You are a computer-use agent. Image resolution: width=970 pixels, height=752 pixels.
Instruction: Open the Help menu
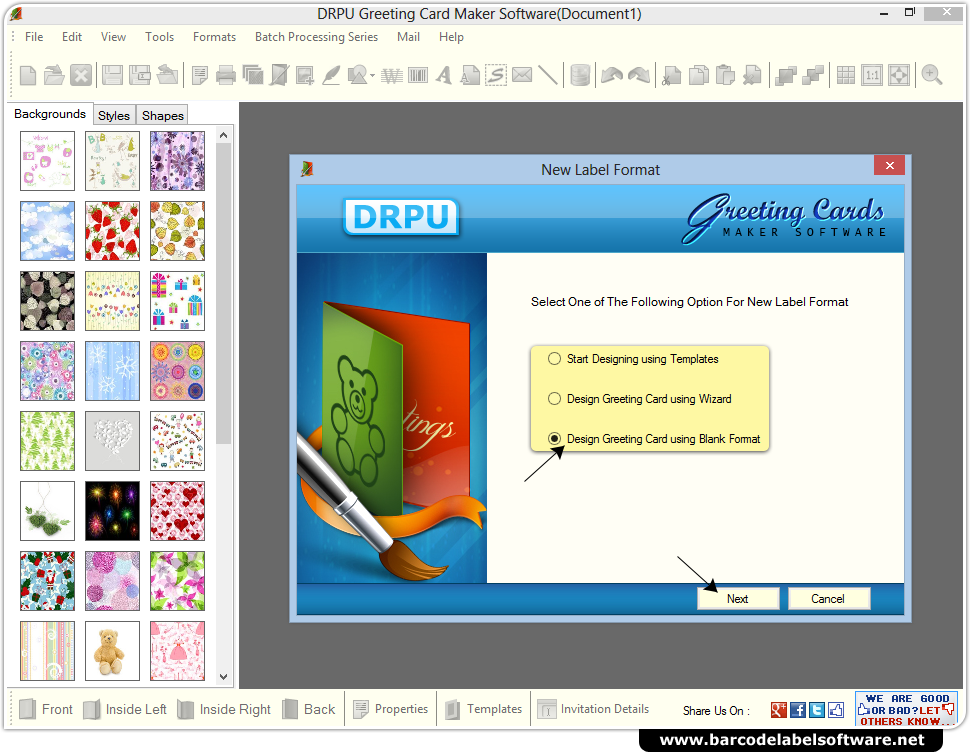pos(451,37)
